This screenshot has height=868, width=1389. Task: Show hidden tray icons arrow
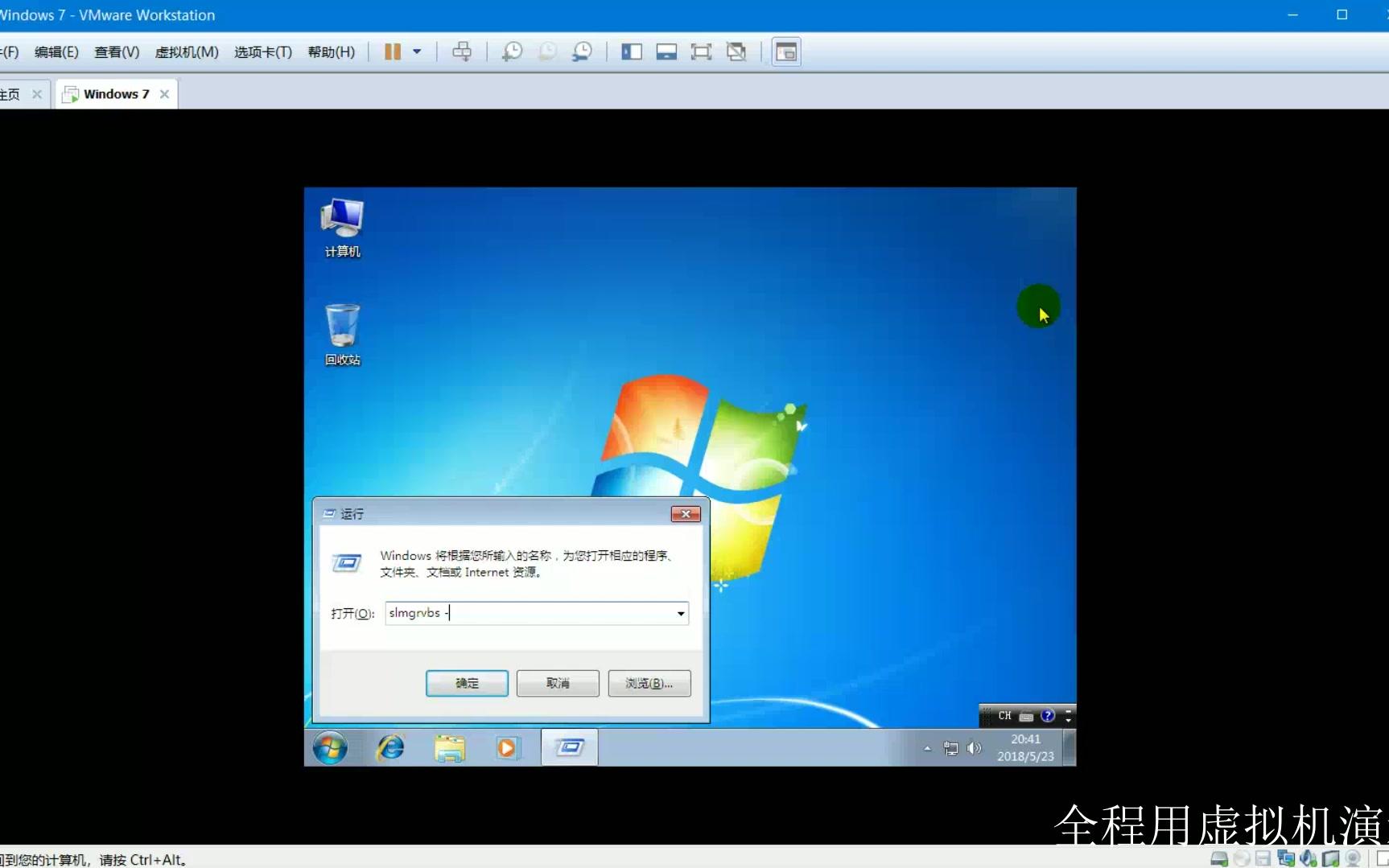tap(927, 748)
